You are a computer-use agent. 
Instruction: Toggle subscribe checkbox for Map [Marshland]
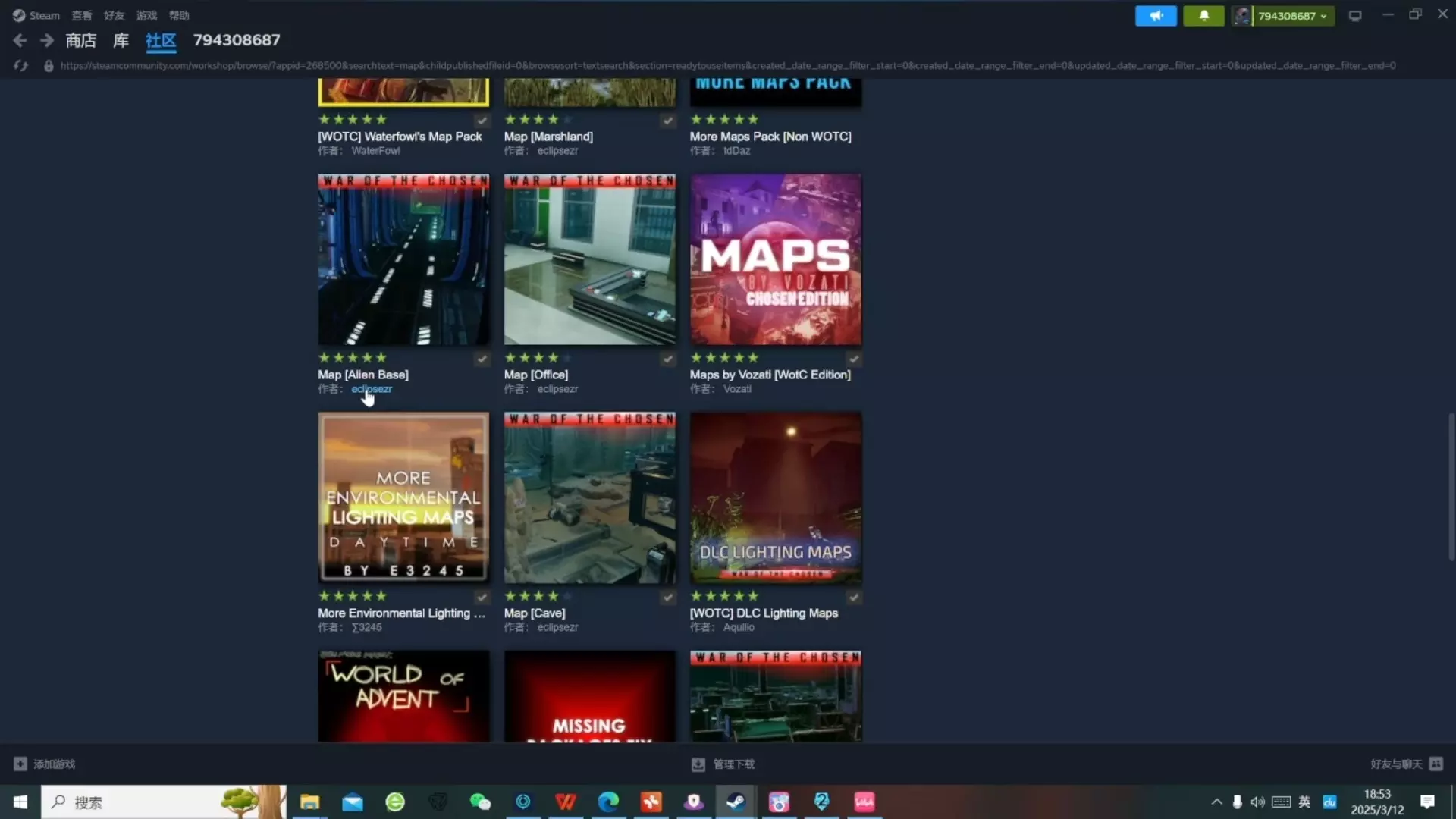[x=667, y=121]
